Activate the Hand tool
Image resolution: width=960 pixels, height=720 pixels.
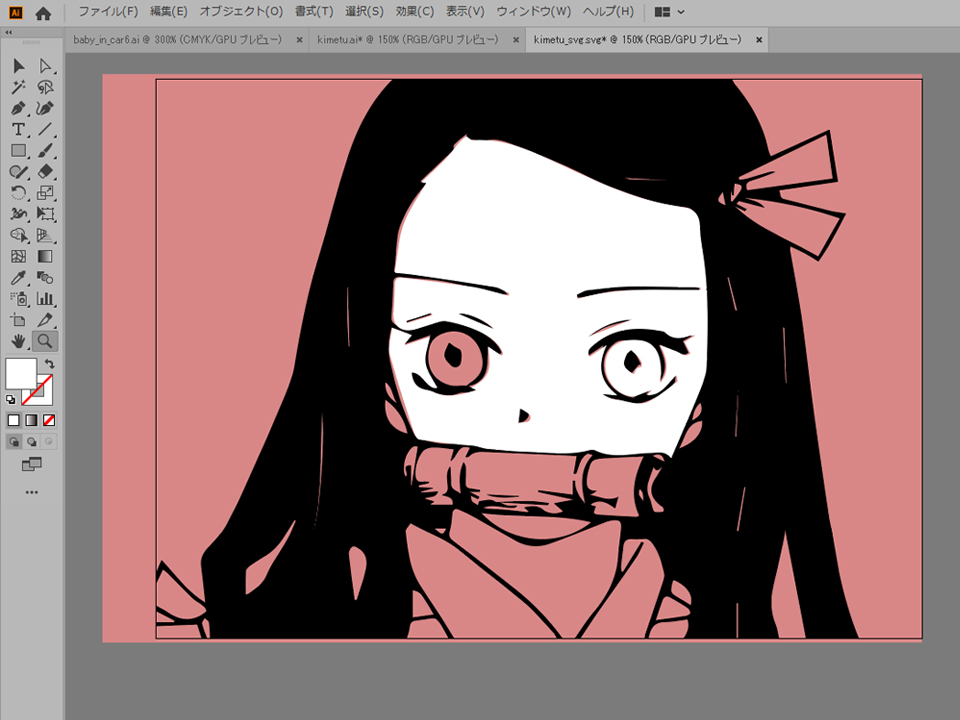[18, 341]
